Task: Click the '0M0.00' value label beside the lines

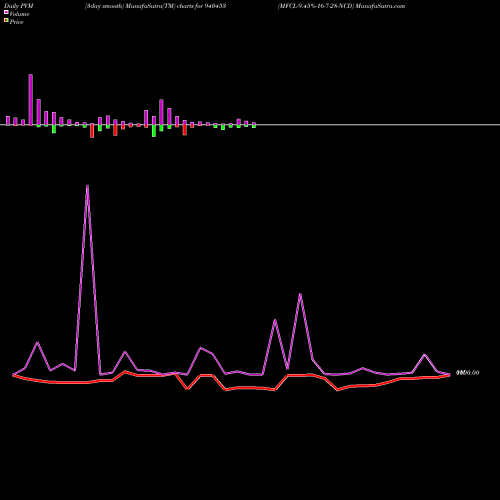Action: tap(468, 373)
